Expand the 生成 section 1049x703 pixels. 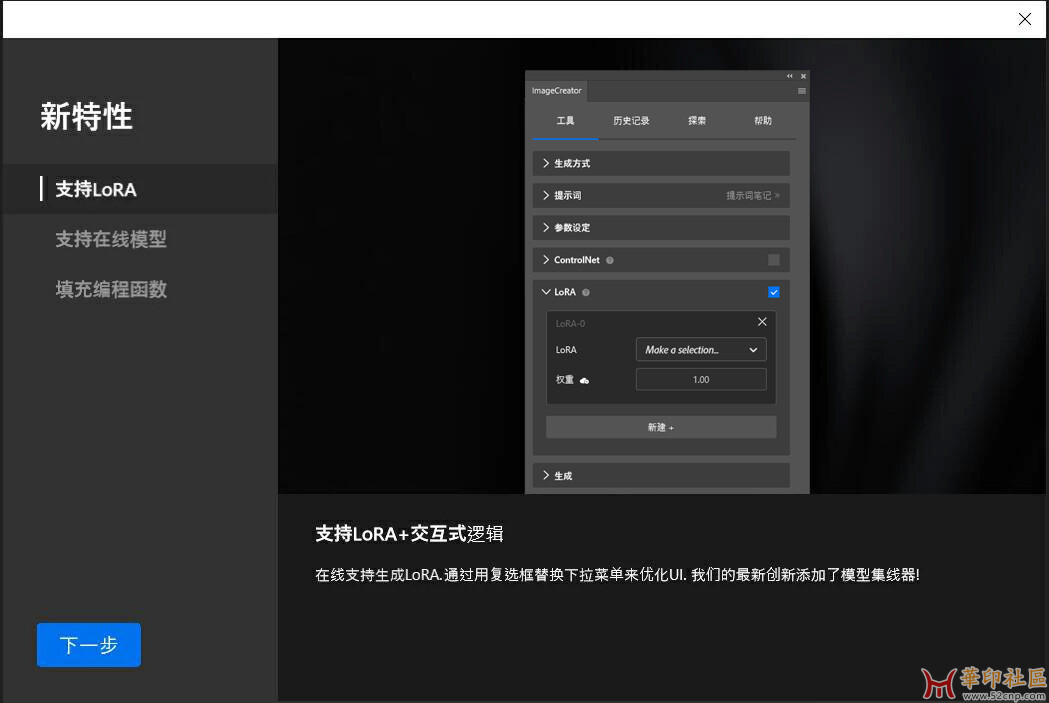point(661,476)
